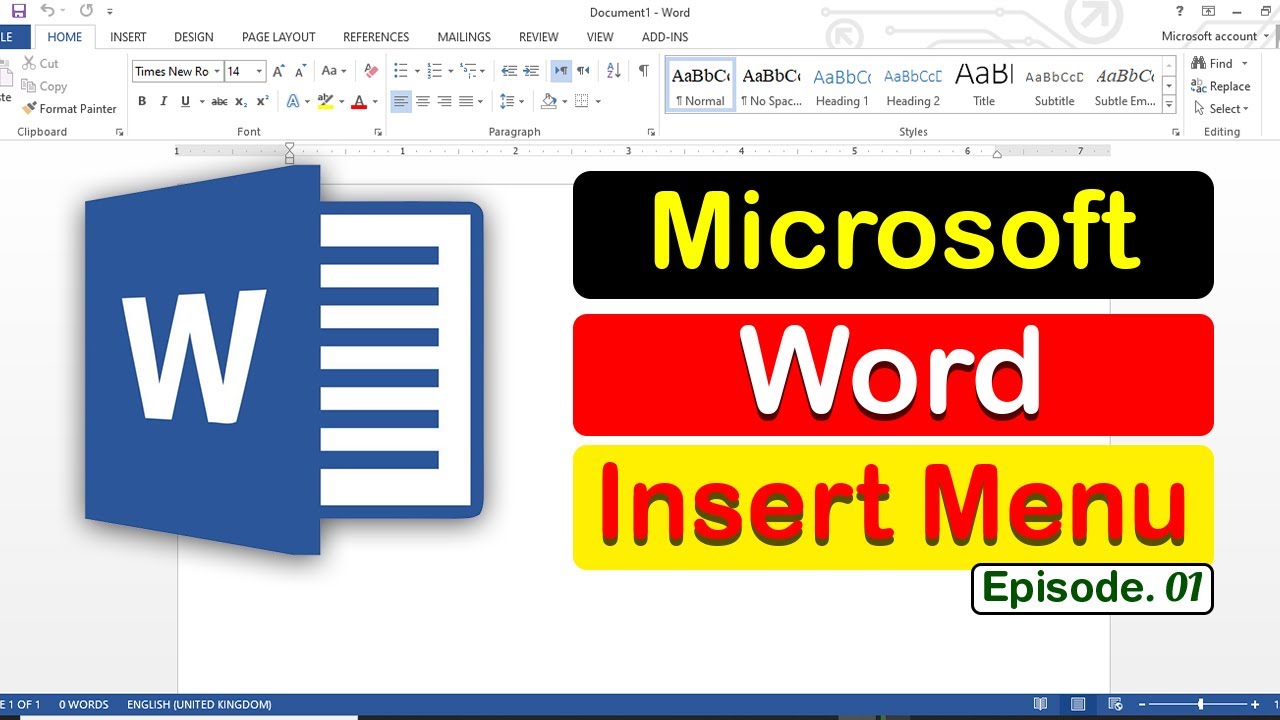
Task: Open the Font Color dropdown arrow
Action: tap(374, 101)
